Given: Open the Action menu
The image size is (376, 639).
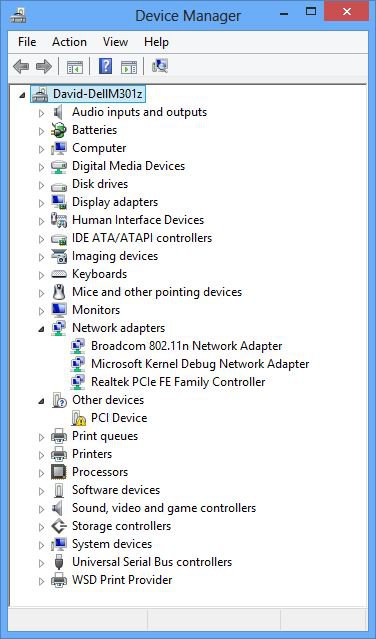Looking at the screenshot, I should tap(69, 42).
